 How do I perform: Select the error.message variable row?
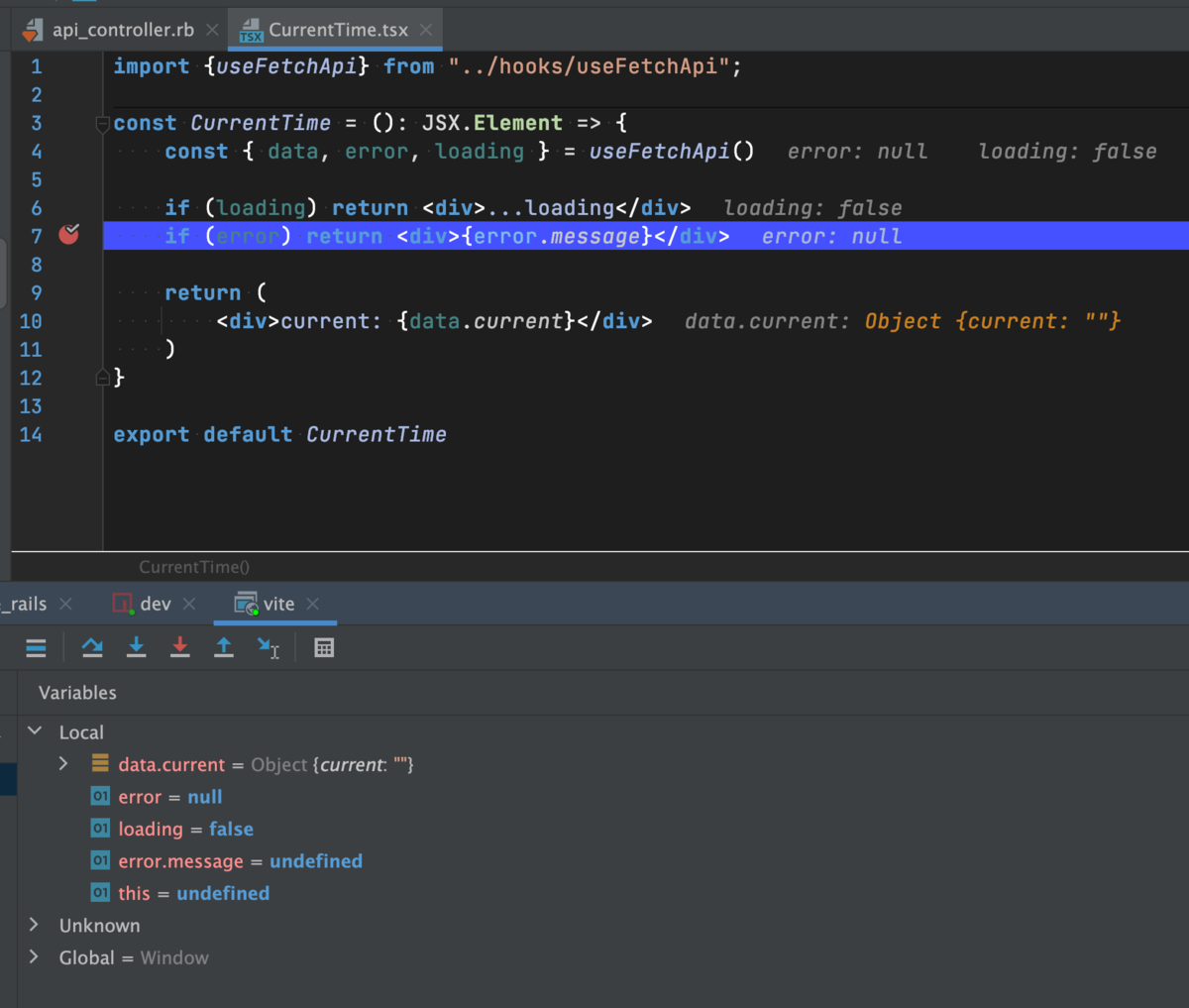(x=180, y=860)
